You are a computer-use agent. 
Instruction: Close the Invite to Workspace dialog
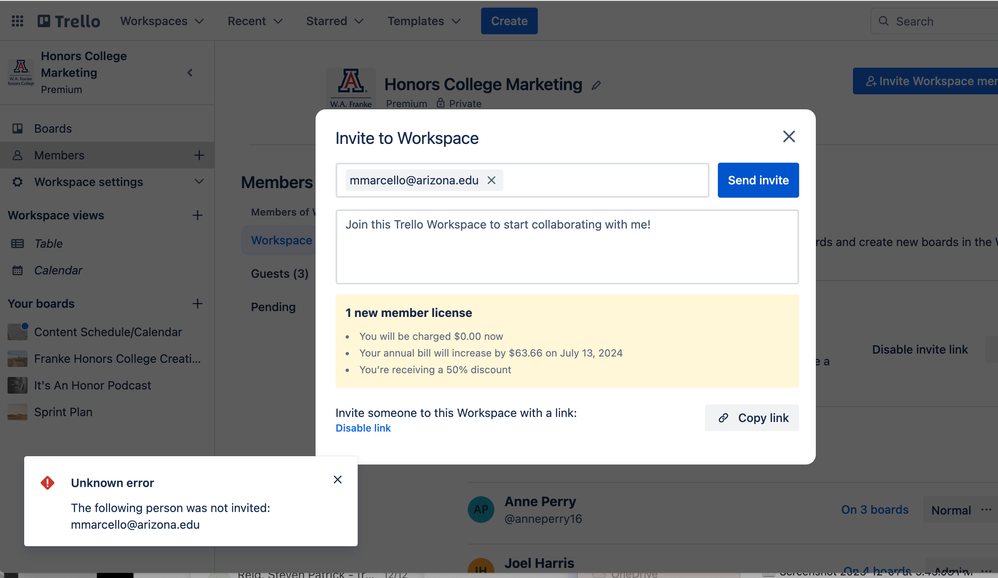(789, 137)
